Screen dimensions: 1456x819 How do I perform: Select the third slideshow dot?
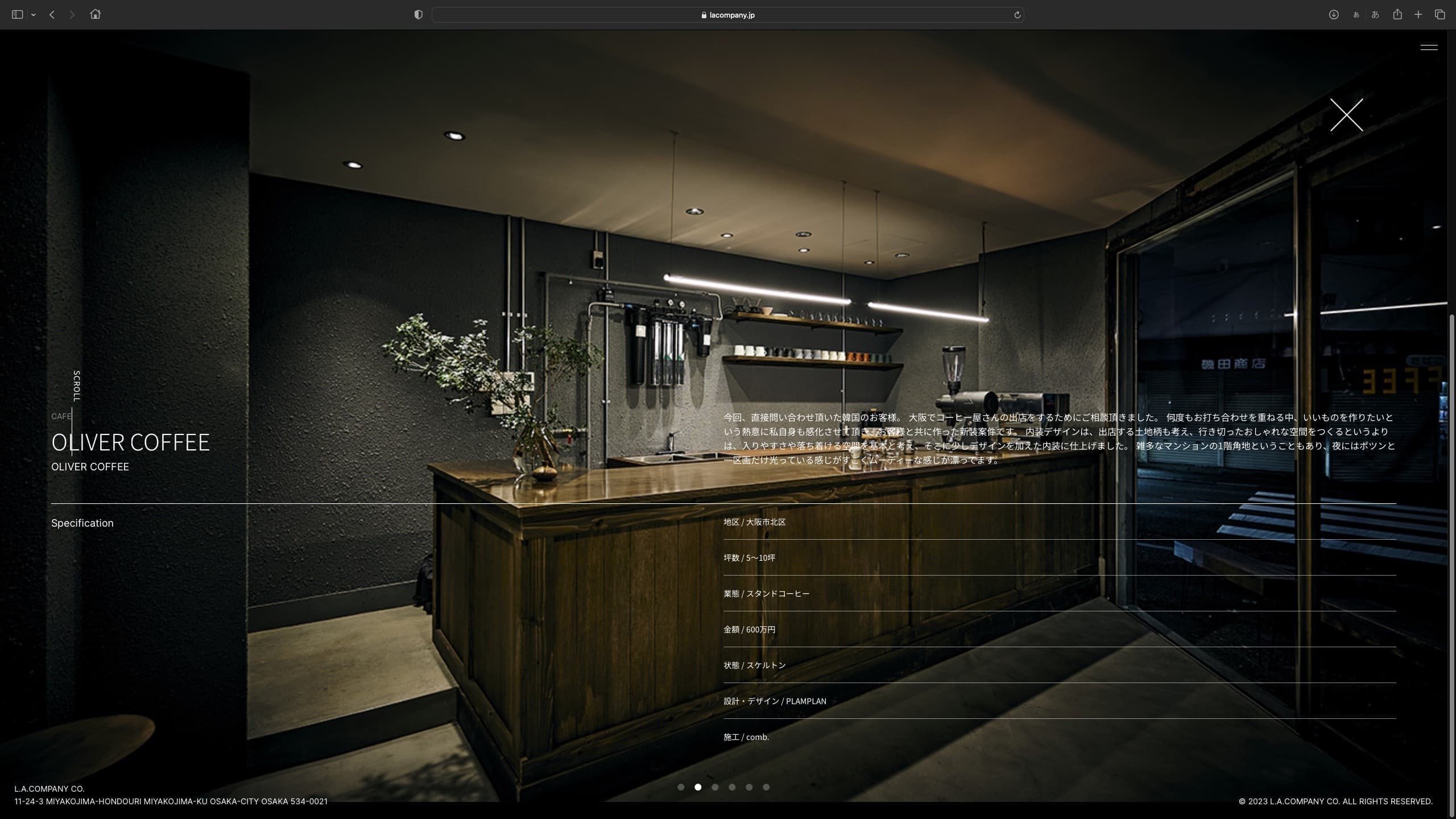(x=715, y=787)
